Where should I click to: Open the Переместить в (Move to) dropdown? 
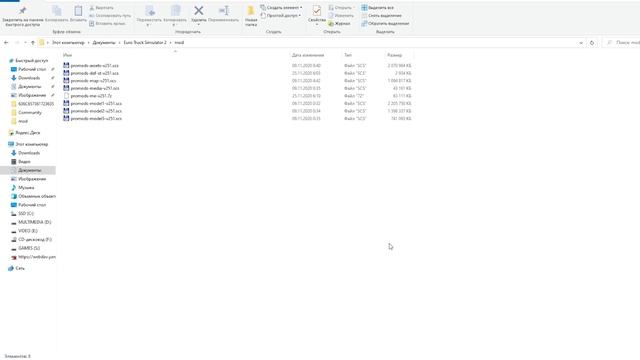tap(149, 16)
